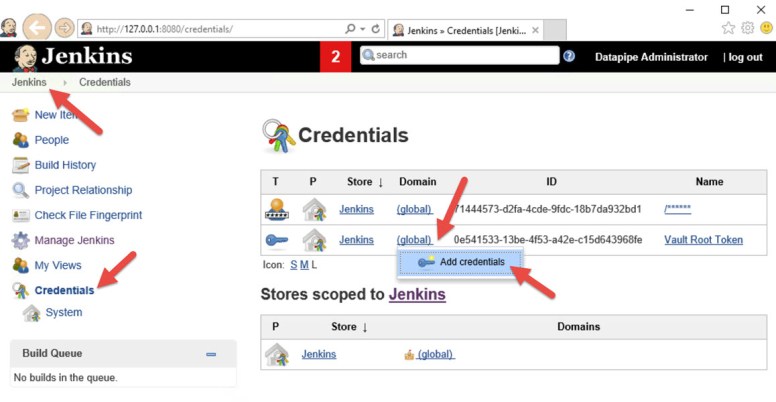Select Add credentials in popup menu
This screenshot has width=776, height=402.
pos(460,262)
